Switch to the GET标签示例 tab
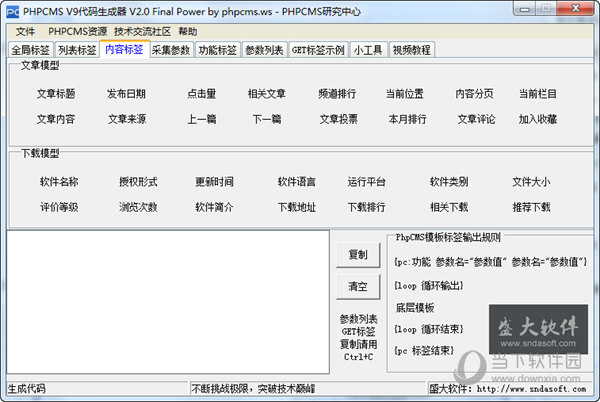The width and height of the screenshot is (600, 402). click(x=318, y=50)
